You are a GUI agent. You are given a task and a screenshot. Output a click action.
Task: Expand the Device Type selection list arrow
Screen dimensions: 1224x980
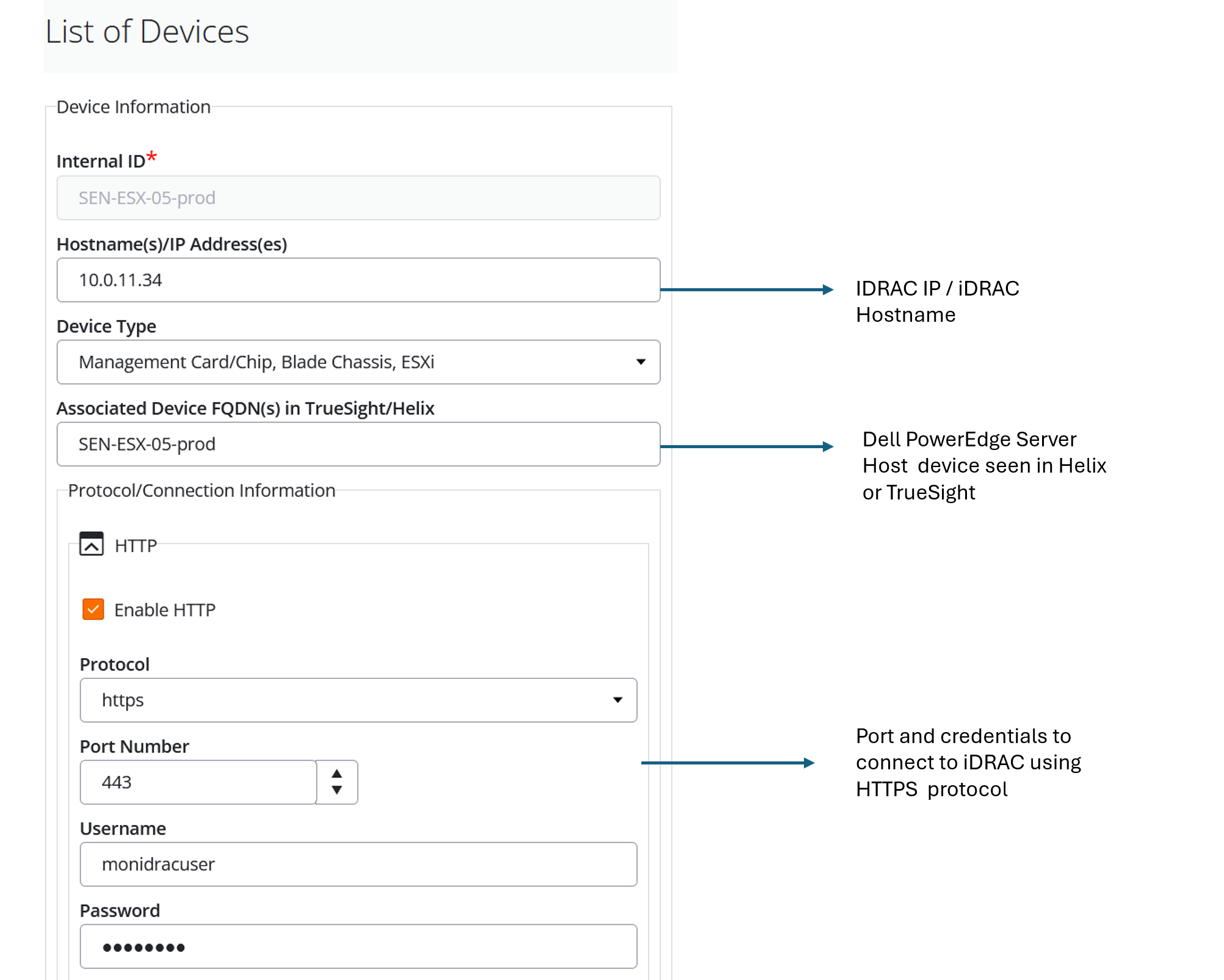click(640, 361)
